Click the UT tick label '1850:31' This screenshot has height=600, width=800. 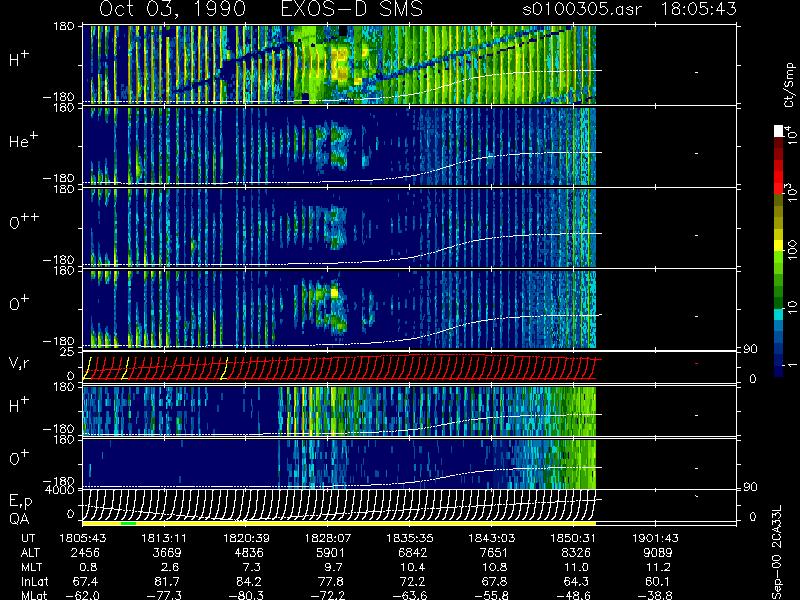[x=573, y=538]
